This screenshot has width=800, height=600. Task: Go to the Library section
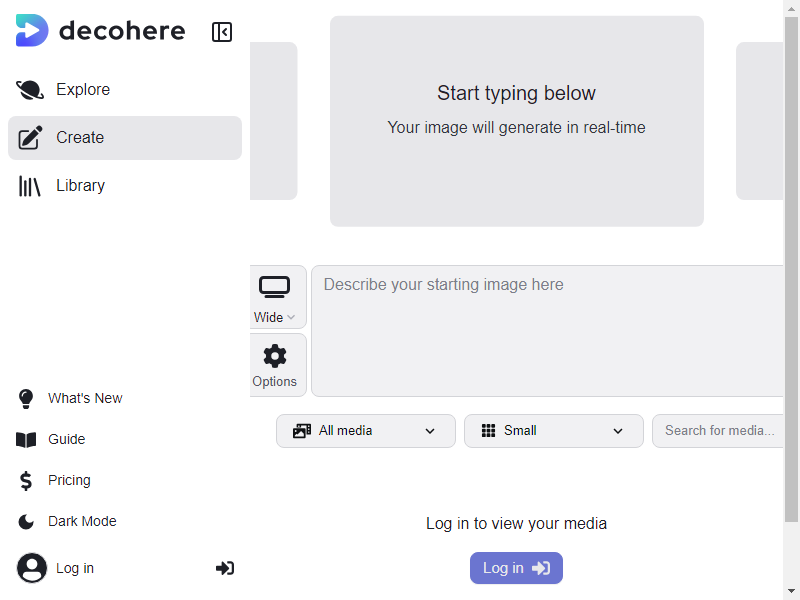point(80,186)
